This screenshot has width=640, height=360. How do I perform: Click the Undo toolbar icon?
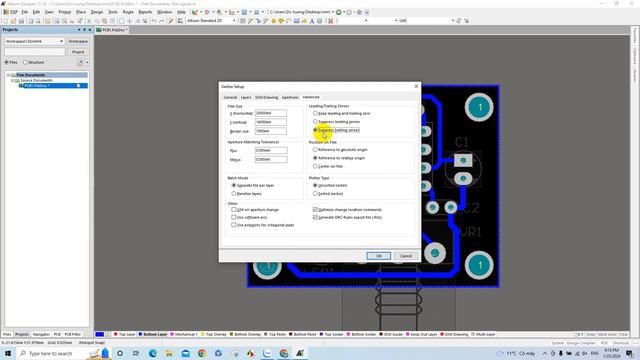pyautogui.click(x=154, y=21)
